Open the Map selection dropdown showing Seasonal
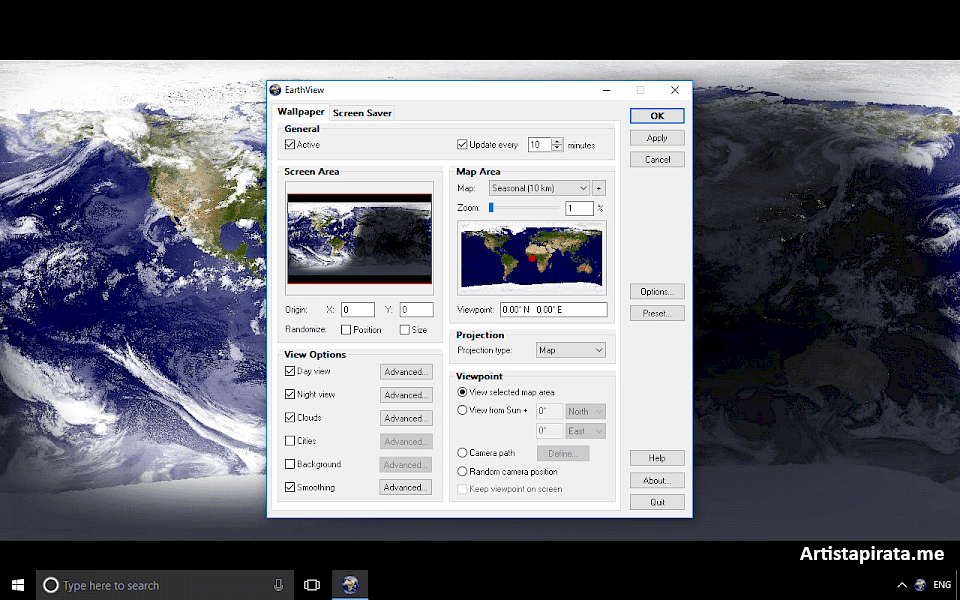 pyautogui.click(x=540, y=187)
